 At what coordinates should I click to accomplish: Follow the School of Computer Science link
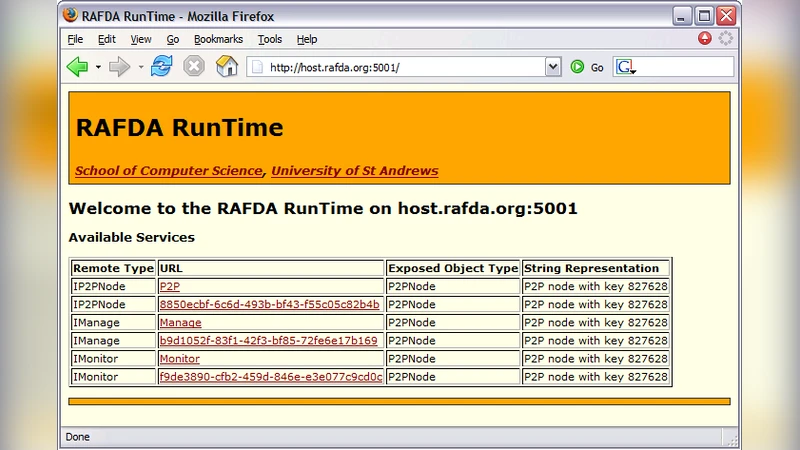pyautogui.click(x=168, y=171)
